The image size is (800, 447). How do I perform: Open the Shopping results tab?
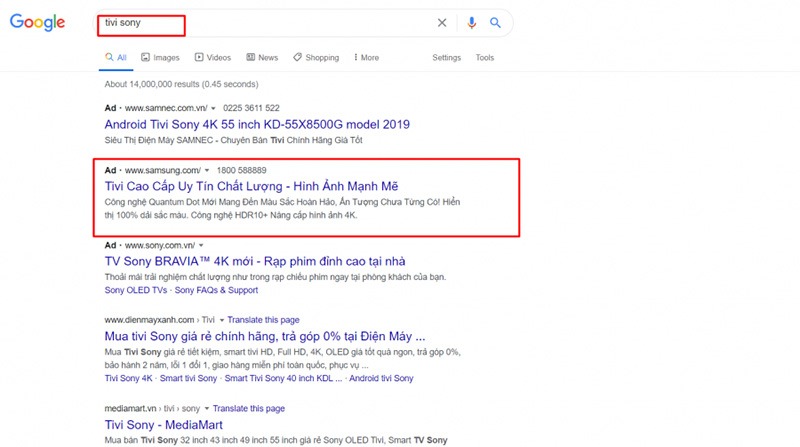[316, 58]
